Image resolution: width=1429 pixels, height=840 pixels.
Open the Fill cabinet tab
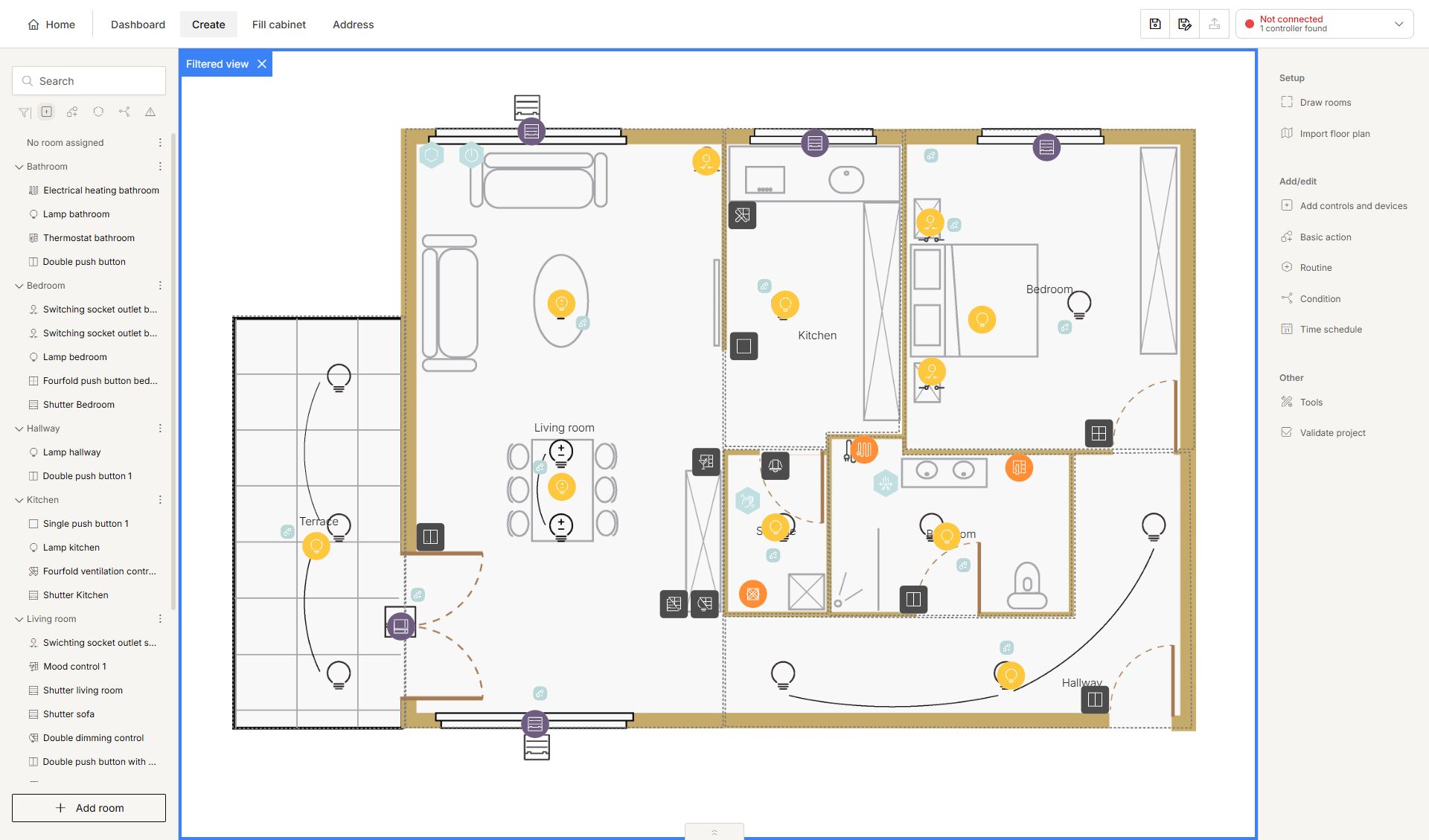(x=279, y=25)
